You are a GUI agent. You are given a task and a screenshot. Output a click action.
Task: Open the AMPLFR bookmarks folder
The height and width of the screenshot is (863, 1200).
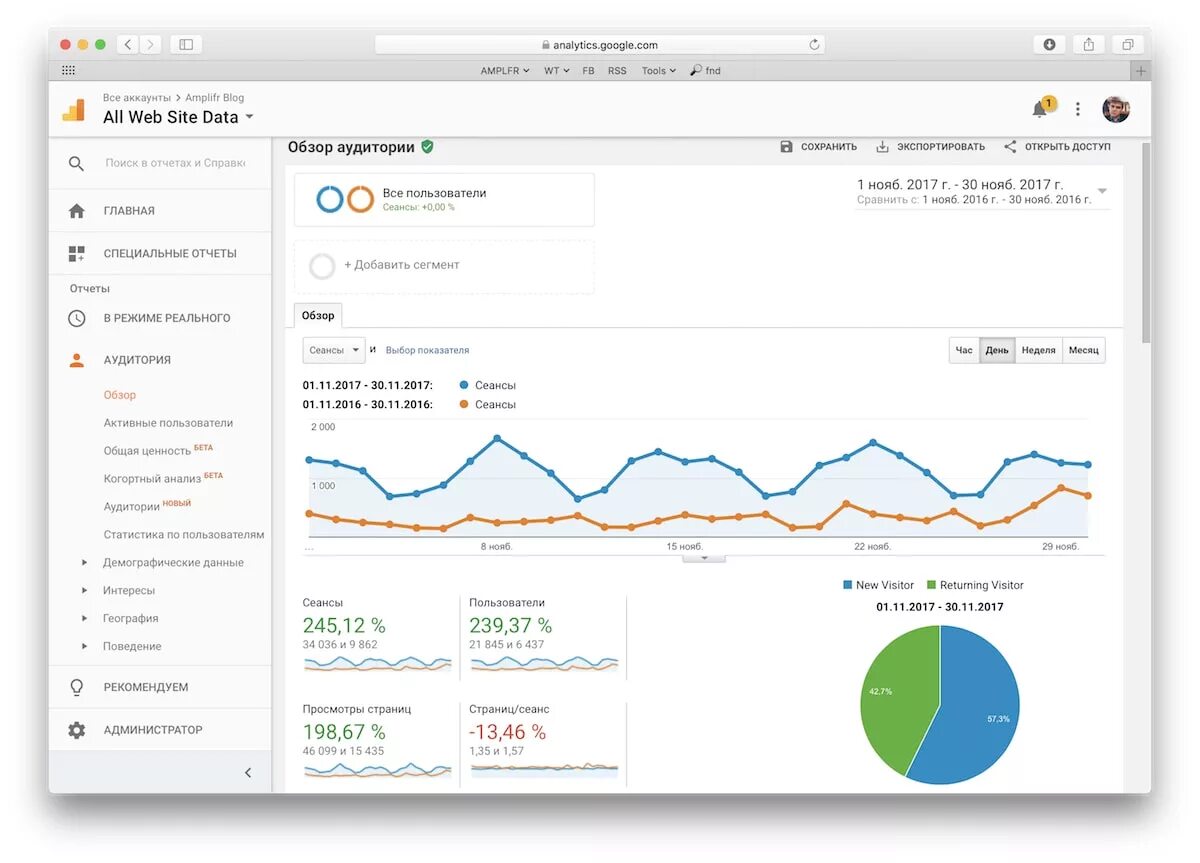(505, 71)
